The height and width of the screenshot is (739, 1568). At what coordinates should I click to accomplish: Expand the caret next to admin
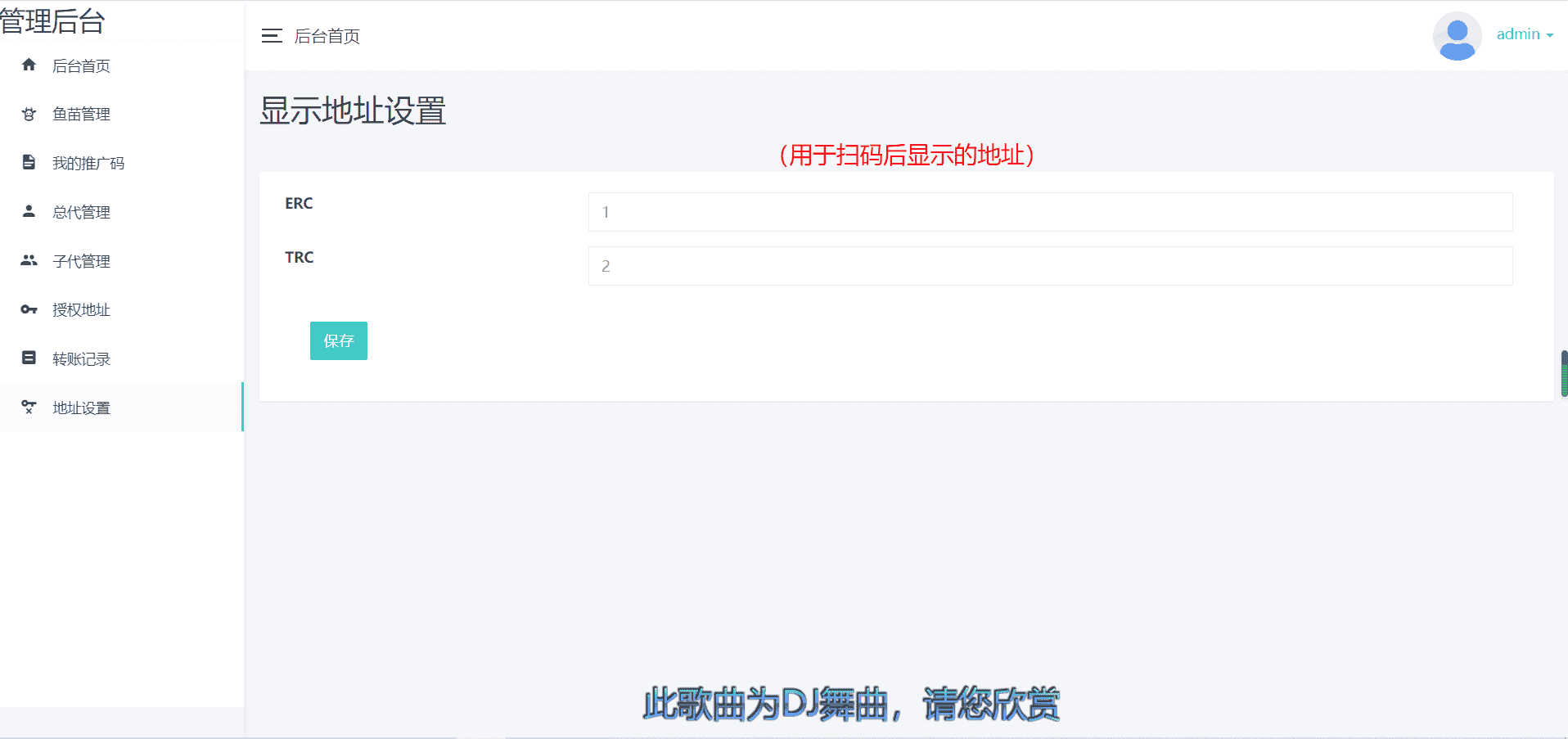[1550, 36]
